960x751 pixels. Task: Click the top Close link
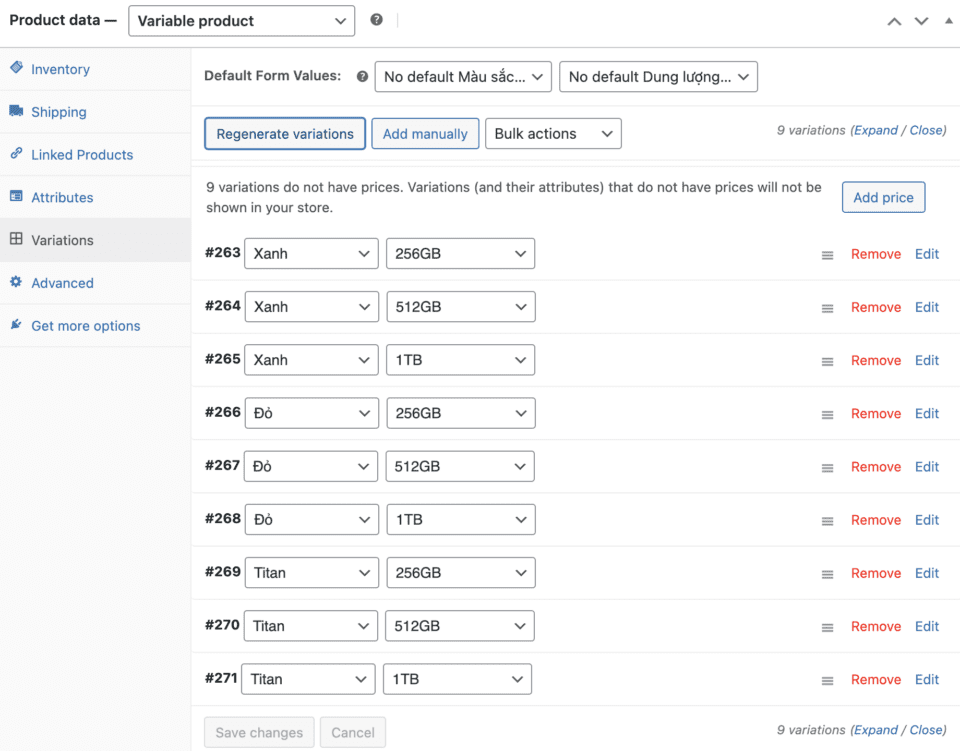926,130
